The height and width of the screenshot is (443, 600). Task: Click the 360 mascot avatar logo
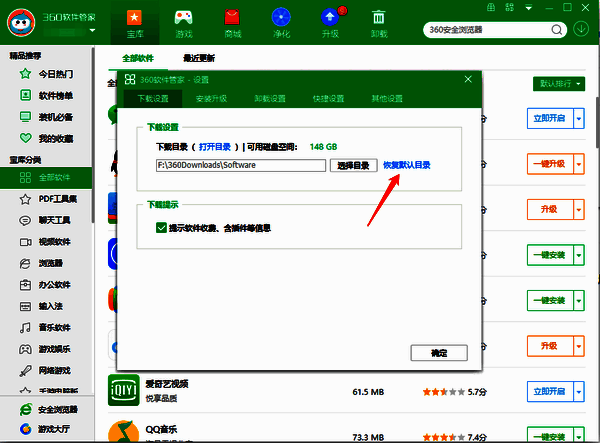click(21, 23)
